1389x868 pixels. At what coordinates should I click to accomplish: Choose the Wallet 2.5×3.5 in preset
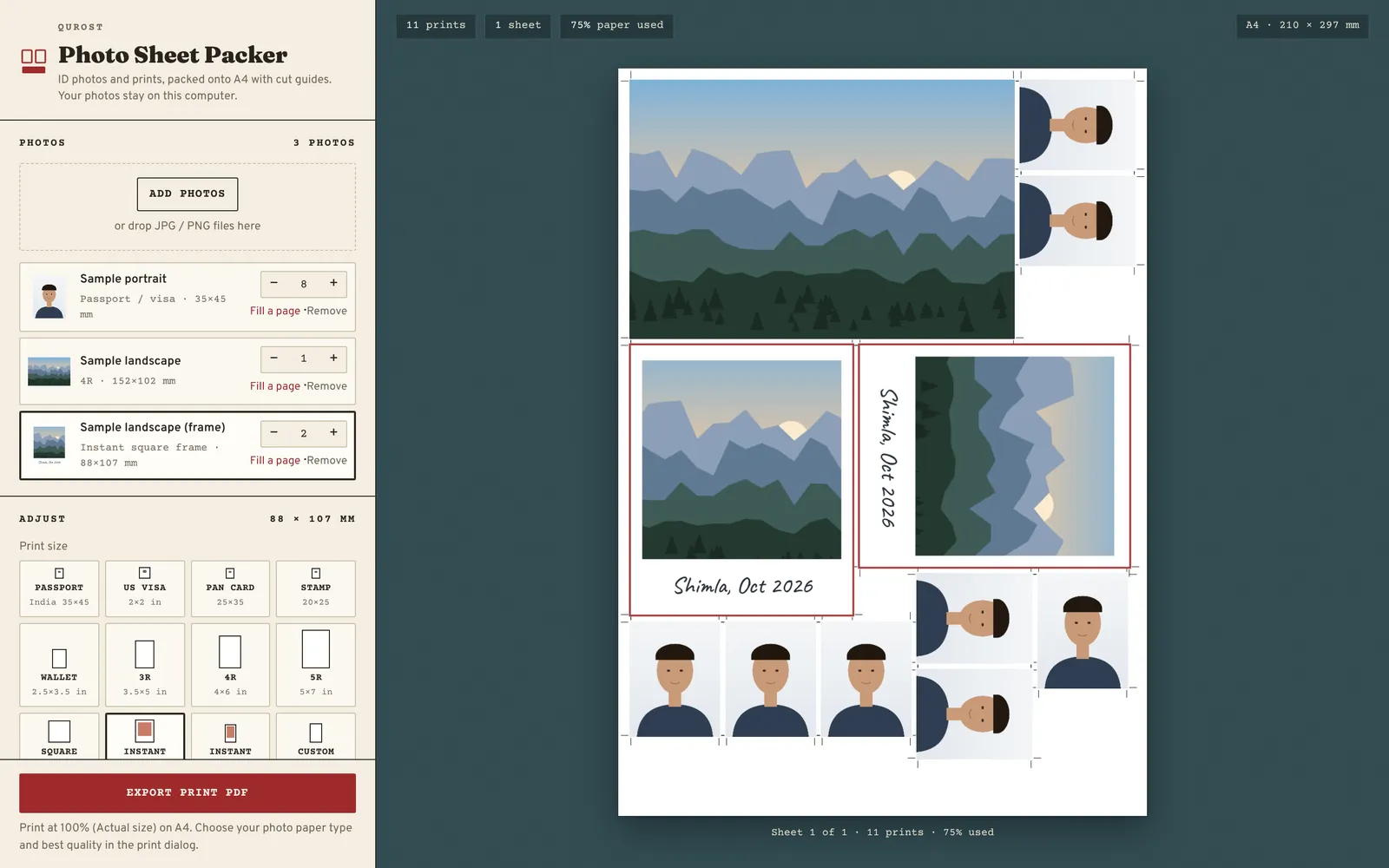click(x=59, y=665)
